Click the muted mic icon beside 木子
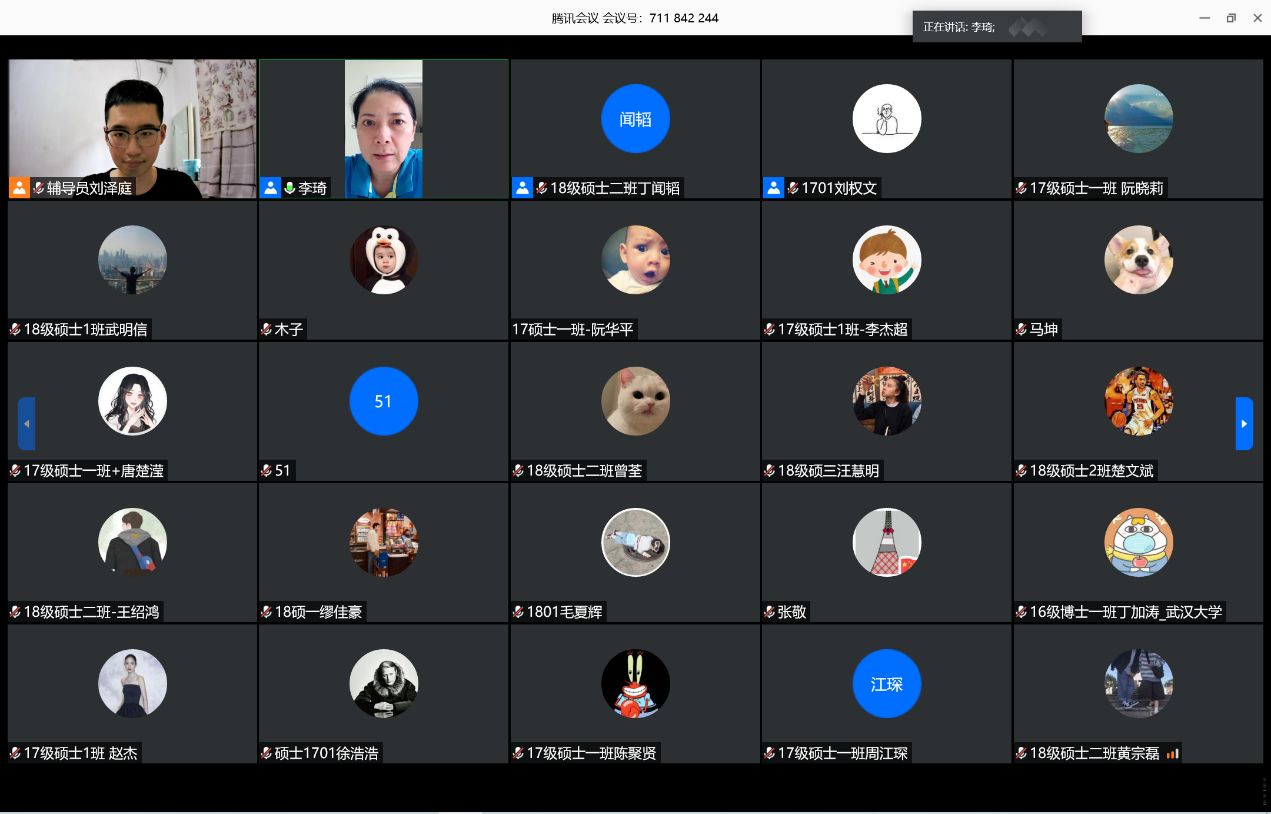 click(x=267, y=329)
